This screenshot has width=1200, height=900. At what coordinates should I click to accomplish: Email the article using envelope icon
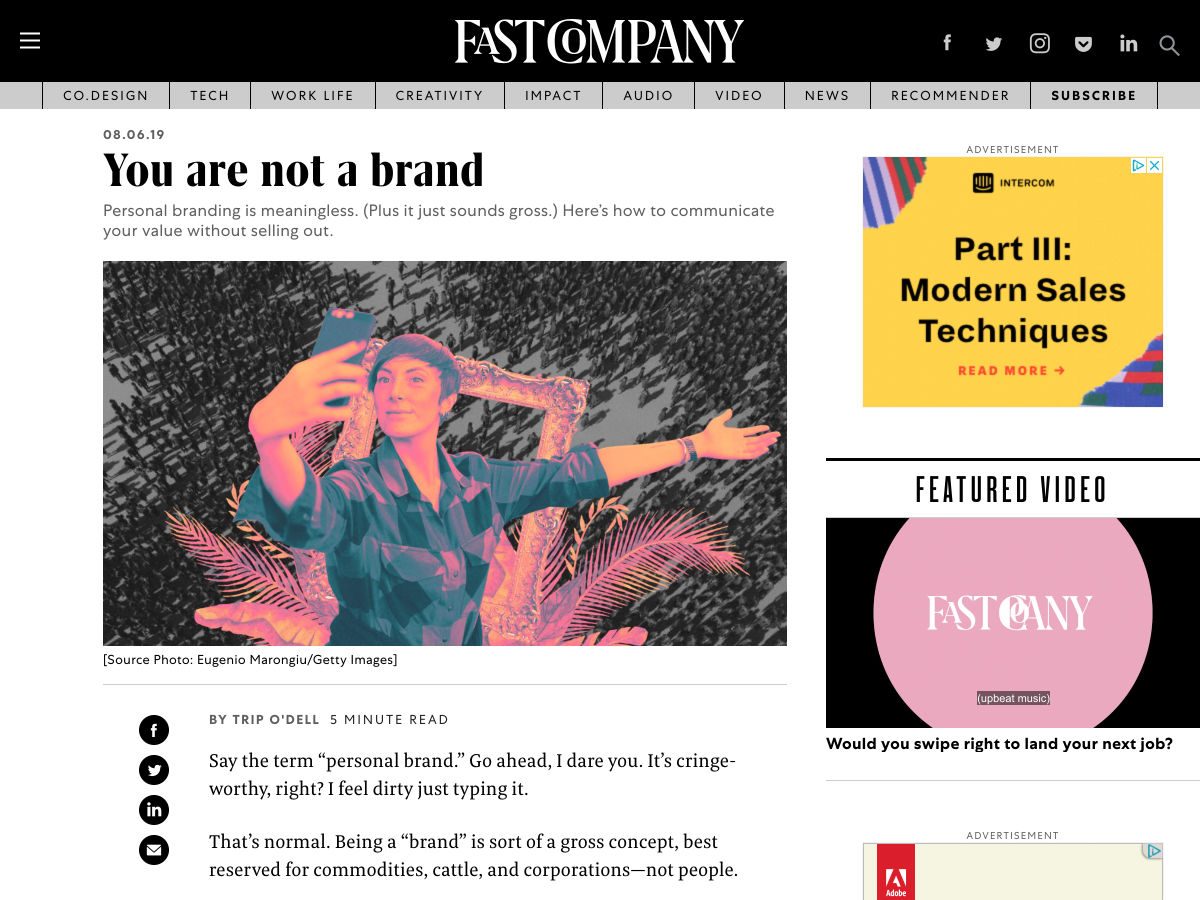(x=154, y=850)
